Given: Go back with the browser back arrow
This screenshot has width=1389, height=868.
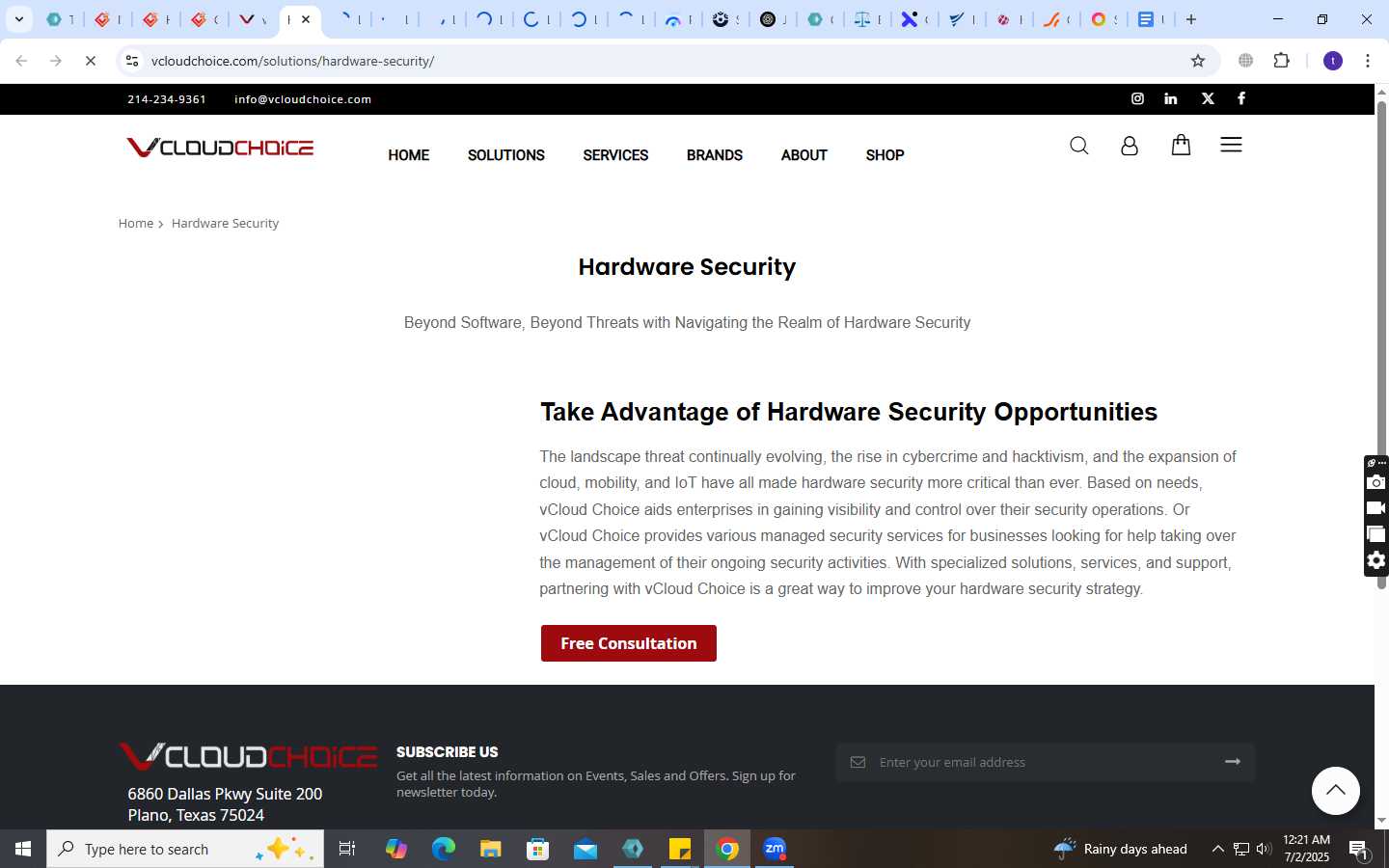Looking at the screenshot, I should 21,61.
